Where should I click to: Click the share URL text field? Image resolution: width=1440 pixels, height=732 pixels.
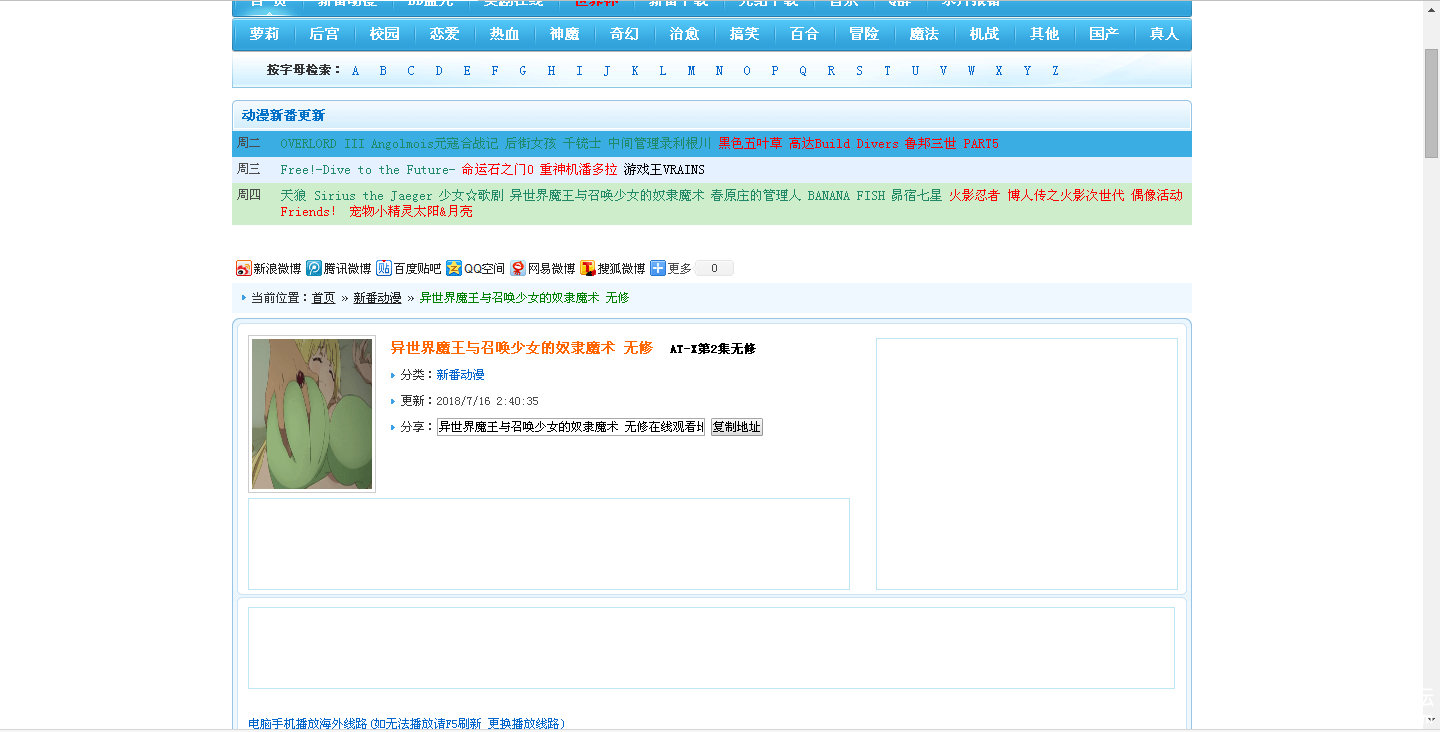tap(571, 427)
